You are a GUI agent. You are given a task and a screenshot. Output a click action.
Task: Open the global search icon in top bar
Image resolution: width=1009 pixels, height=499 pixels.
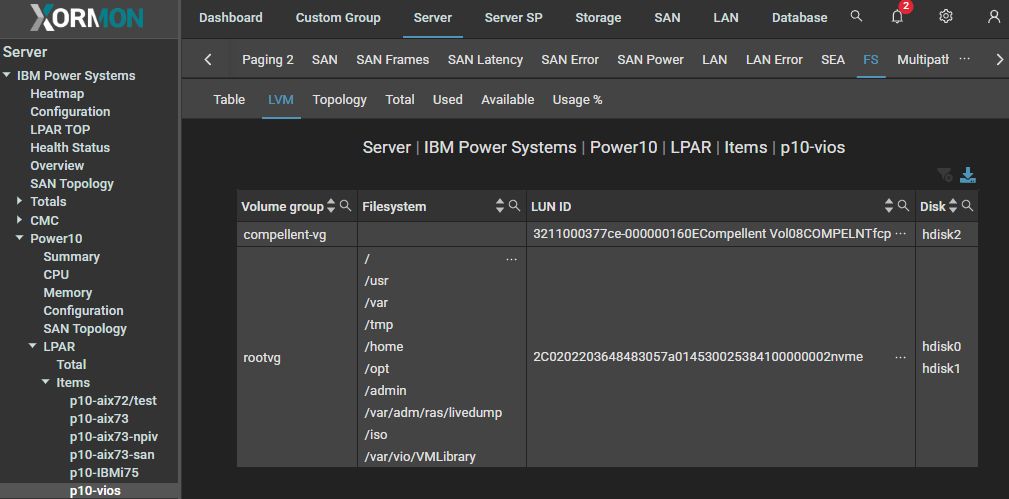[856, 17]
